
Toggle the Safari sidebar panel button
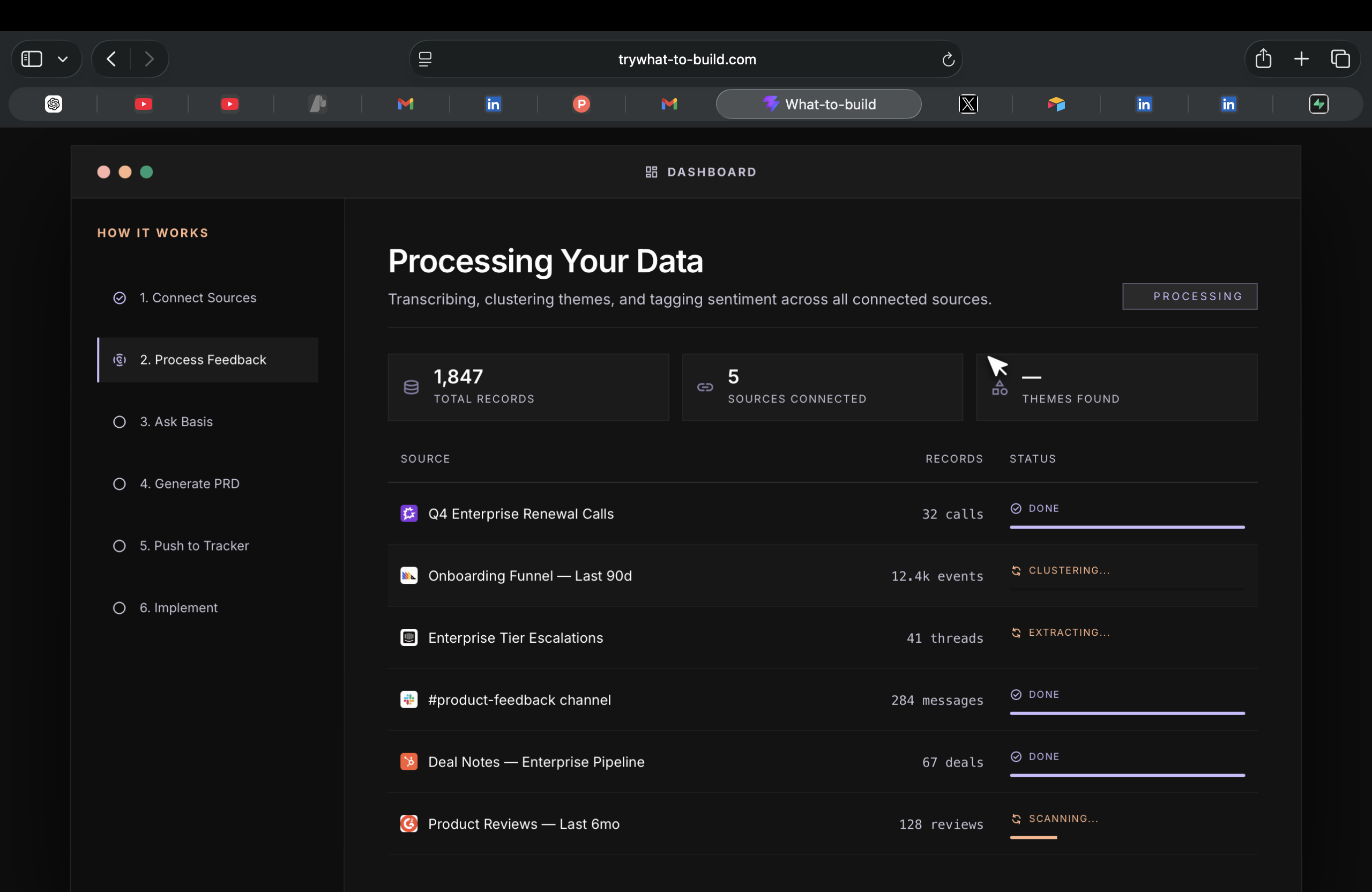[32, 59]
